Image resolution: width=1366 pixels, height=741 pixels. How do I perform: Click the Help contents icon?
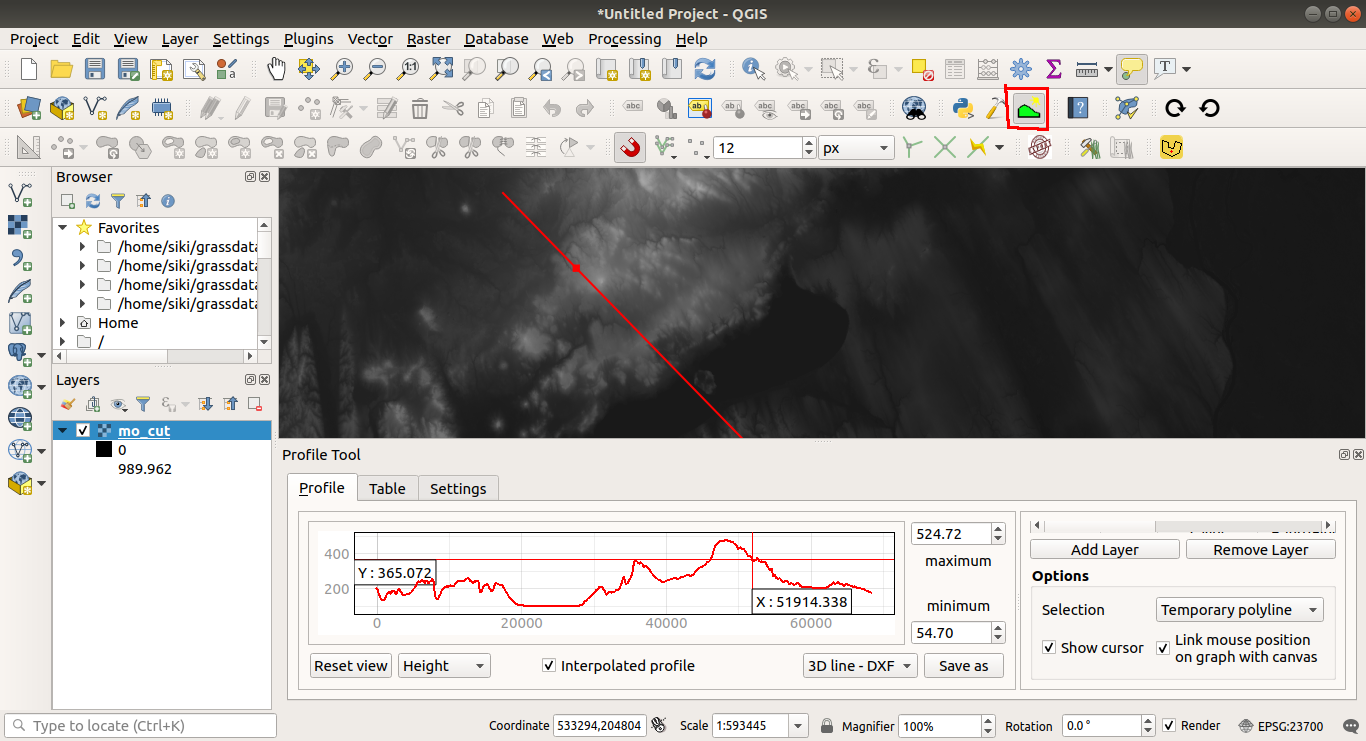pyautogui.click(x=1077, y=108)
